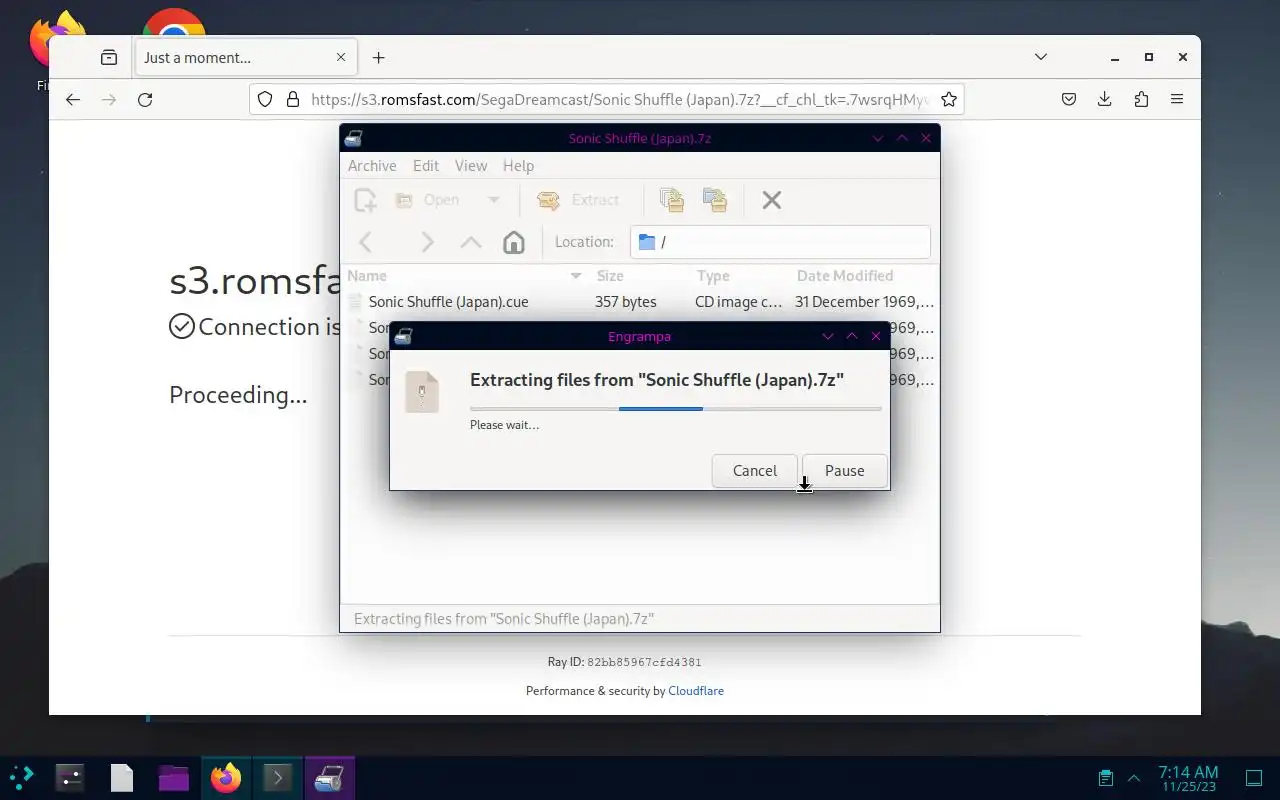Reload the current Firefox page
1280x800 pixels.
(145, 99)
